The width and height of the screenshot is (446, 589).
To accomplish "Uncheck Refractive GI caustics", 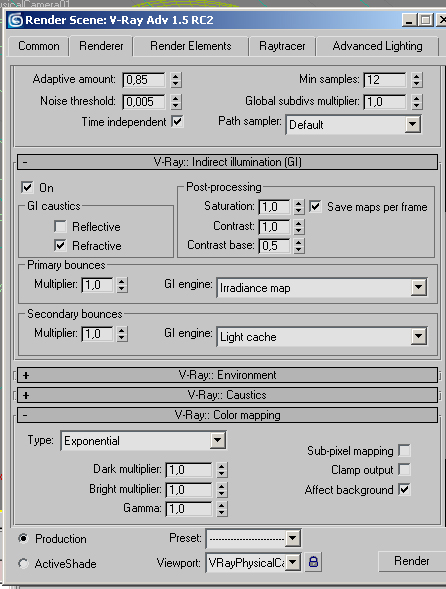I will click(x=60, y=245).
